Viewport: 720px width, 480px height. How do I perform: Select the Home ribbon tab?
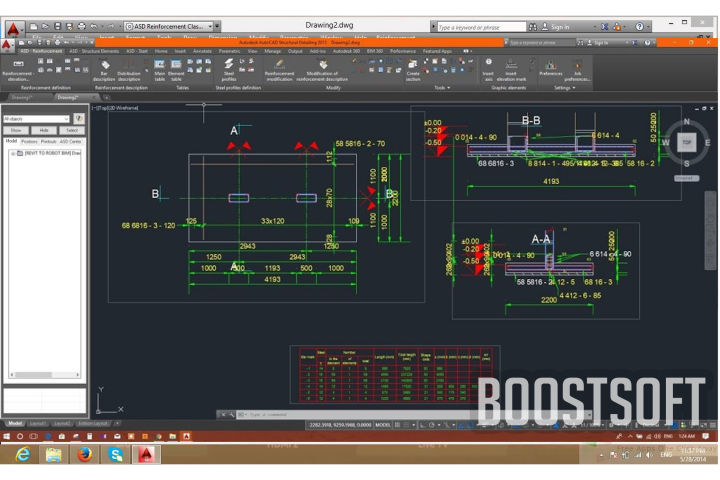161,51
